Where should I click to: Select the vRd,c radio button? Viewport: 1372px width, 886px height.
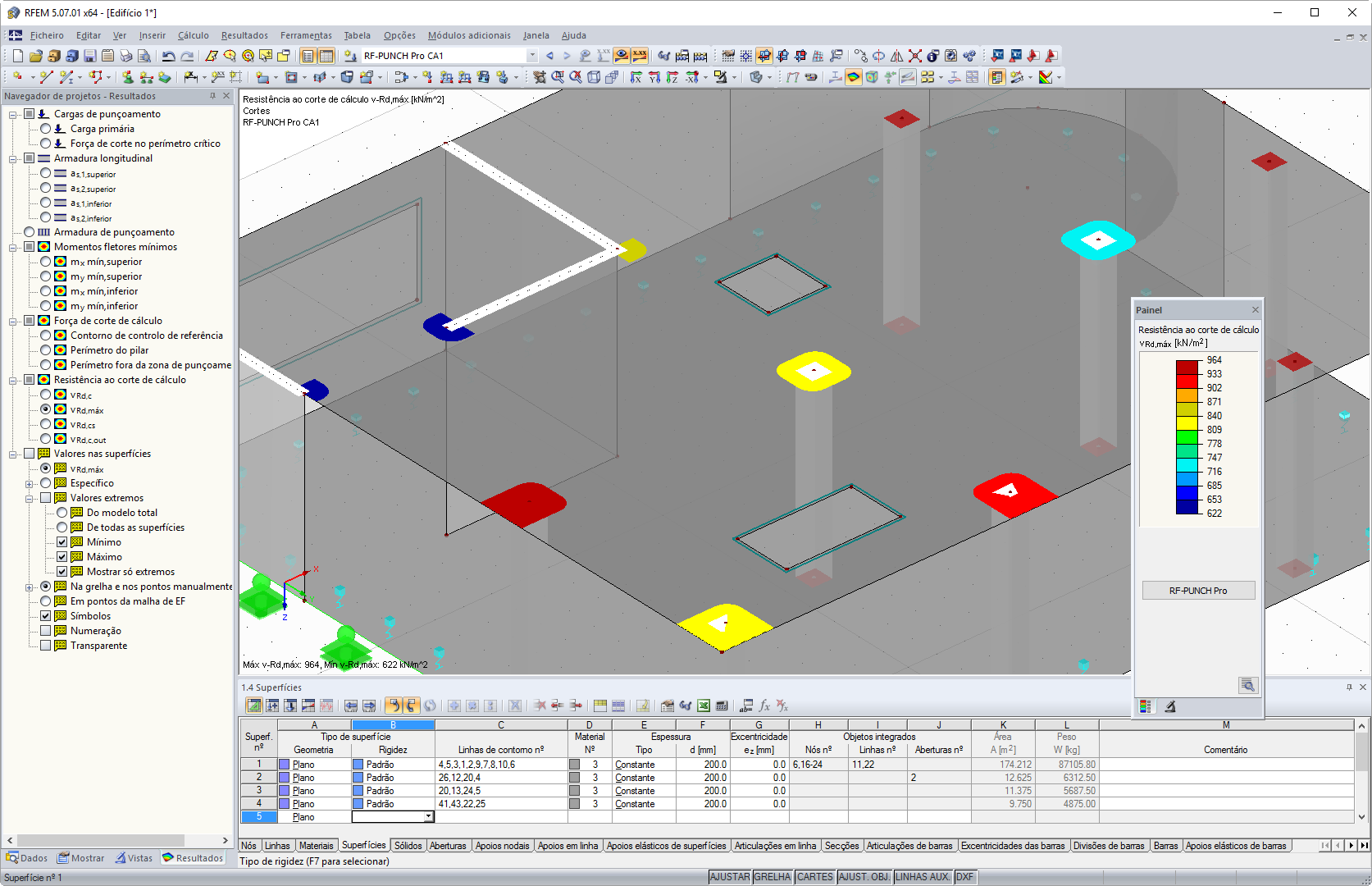pos(46,395)
